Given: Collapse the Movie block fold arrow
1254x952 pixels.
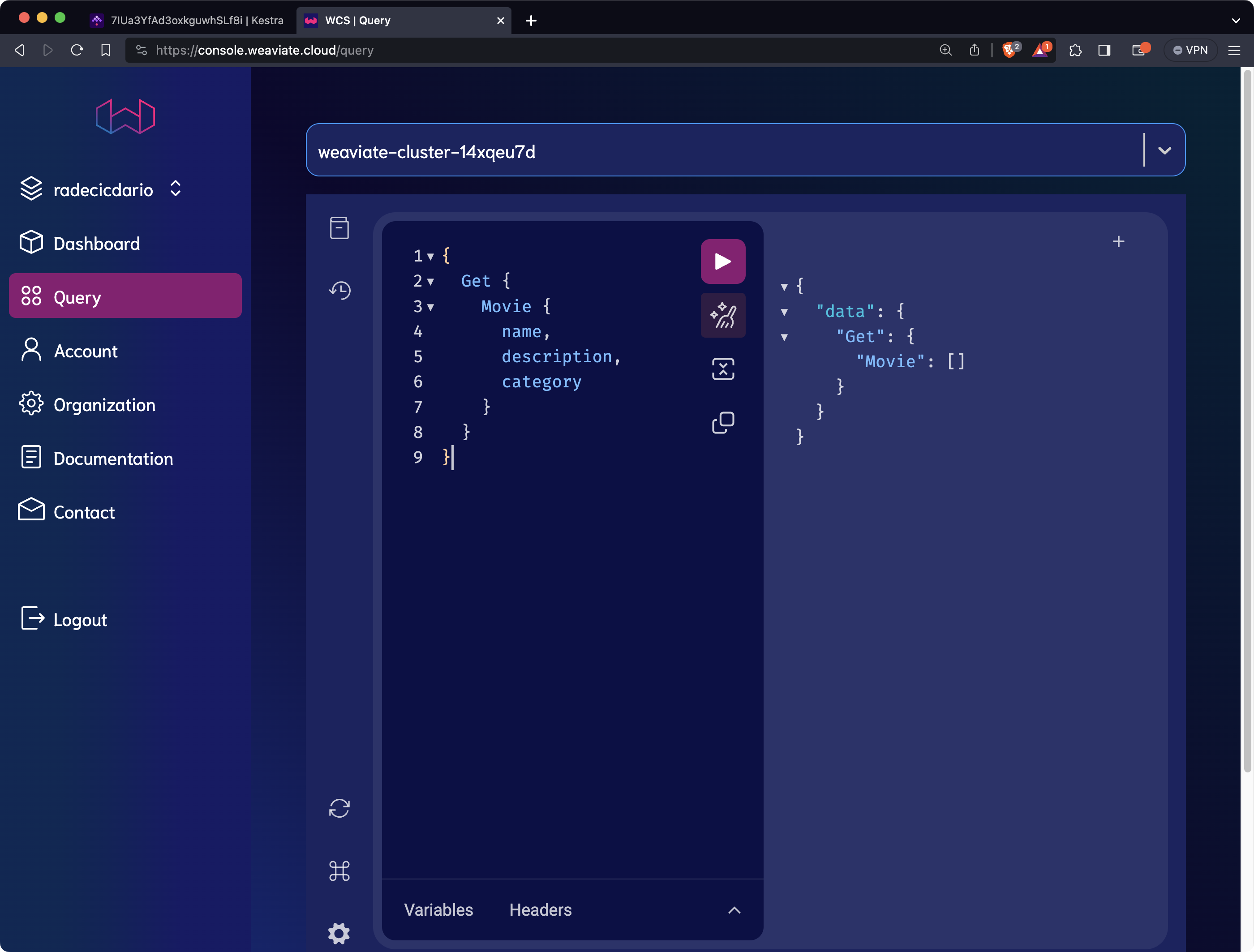Looking at the screenshot, I should click(x=430, y=307).
